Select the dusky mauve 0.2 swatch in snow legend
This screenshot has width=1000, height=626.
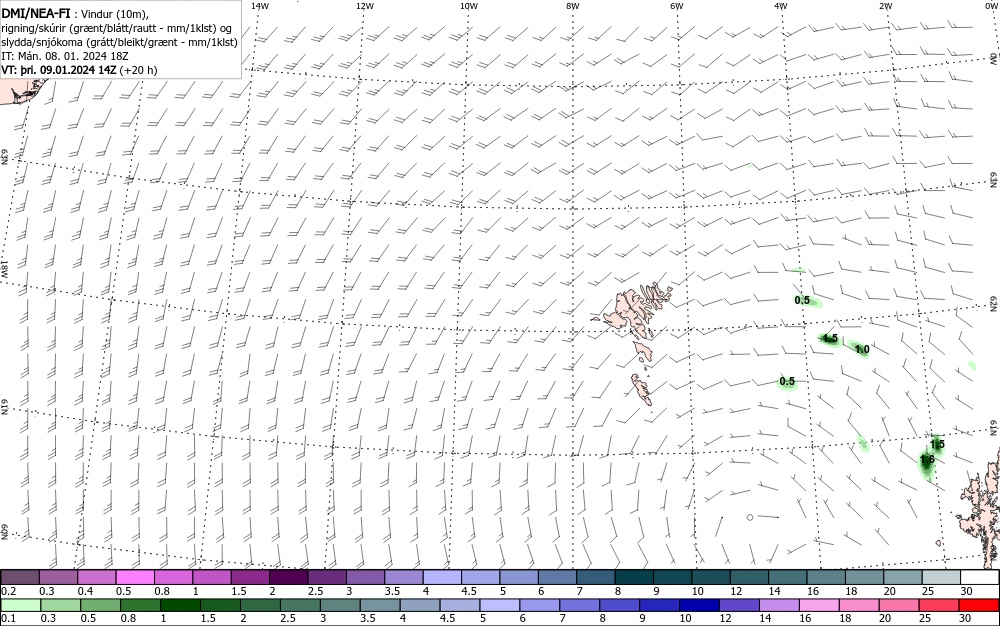pyautogui.click(x=20, y=578)
